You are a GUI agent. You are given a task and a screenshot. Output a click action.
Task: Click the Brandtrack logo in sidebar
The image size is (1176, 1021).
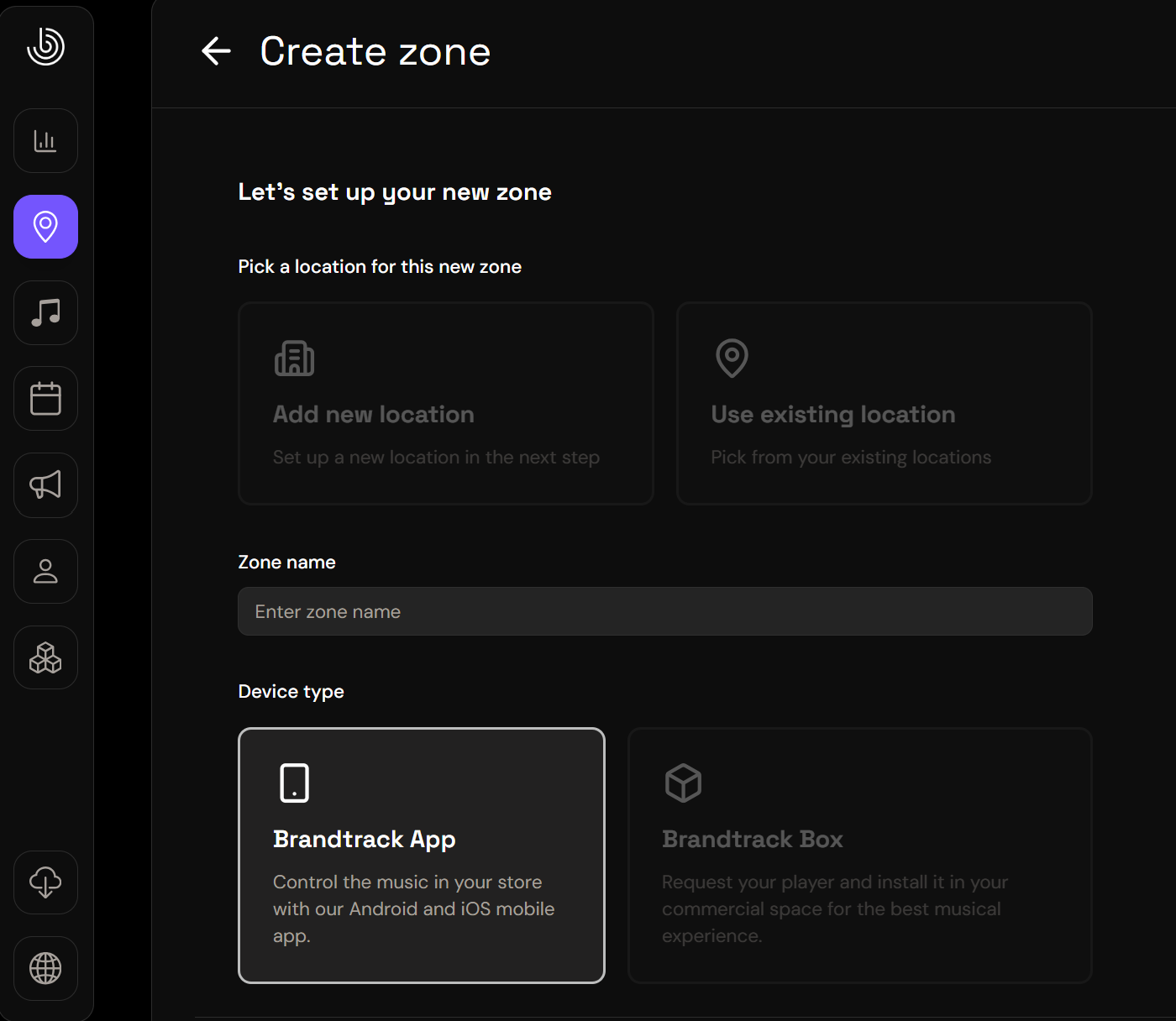tap(45, 45)
